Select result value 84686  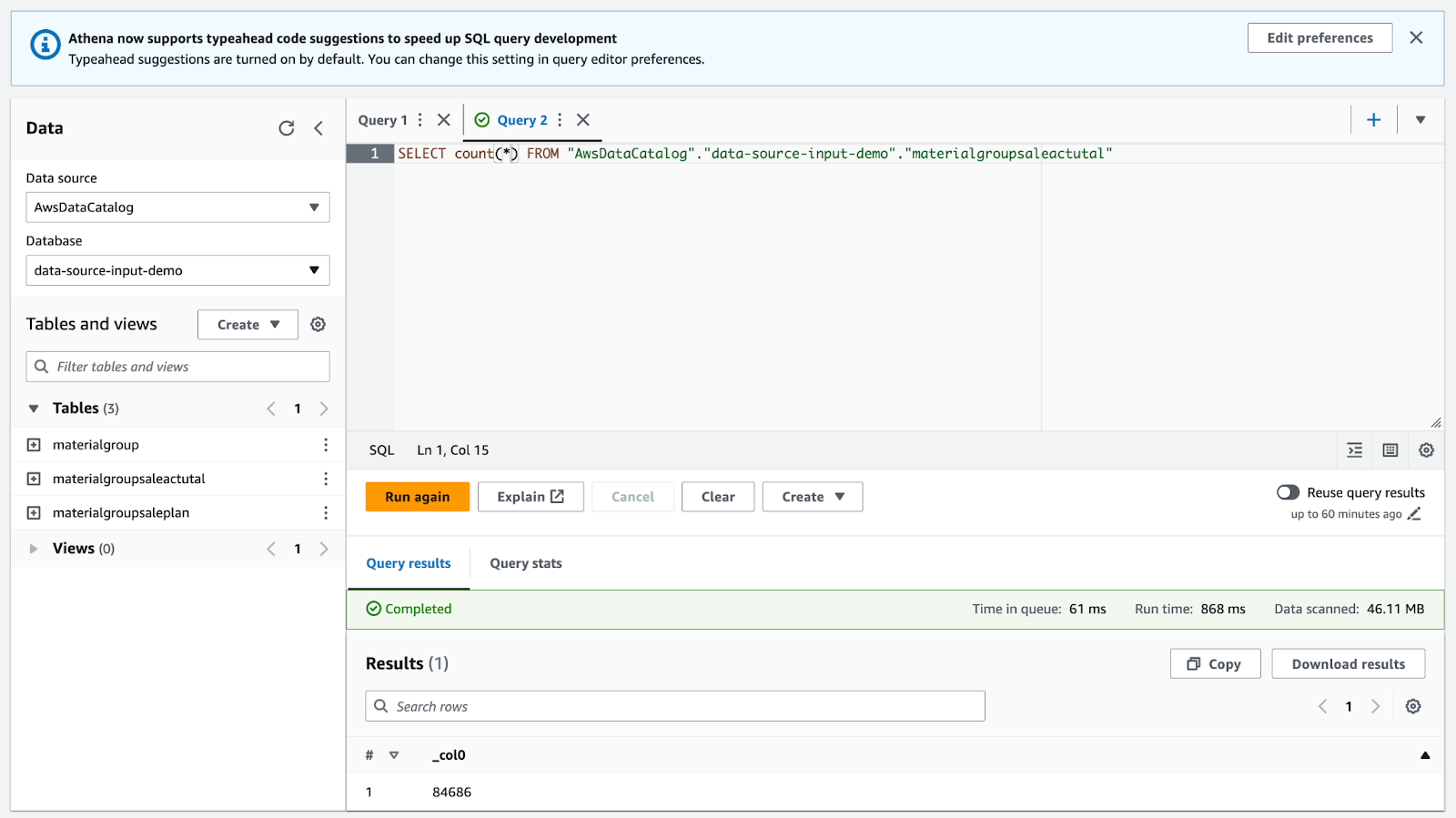[451, 793]
